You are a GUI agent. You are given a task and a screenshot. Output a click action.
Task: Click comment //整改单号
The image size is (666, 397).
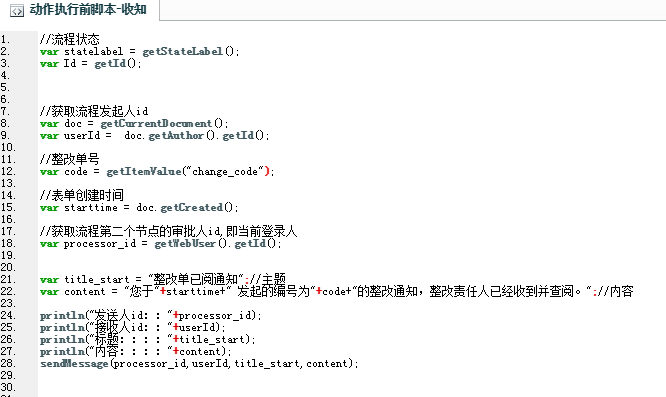click(70, 159)
